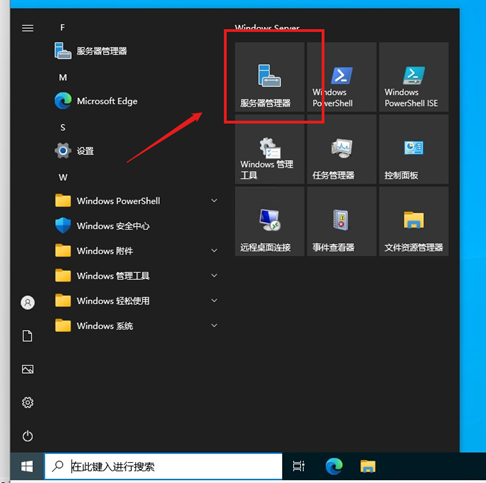Image resolution: width=486 pixels, height=483 pixels.
Task: Open the user account icon in the sidebar
Action: [28, 303]
